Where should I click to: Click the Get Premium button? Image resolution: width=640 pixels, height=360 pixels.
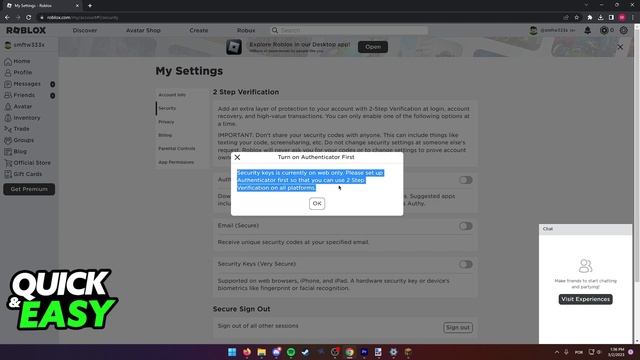pyautogui.click(x=29, y=189)
